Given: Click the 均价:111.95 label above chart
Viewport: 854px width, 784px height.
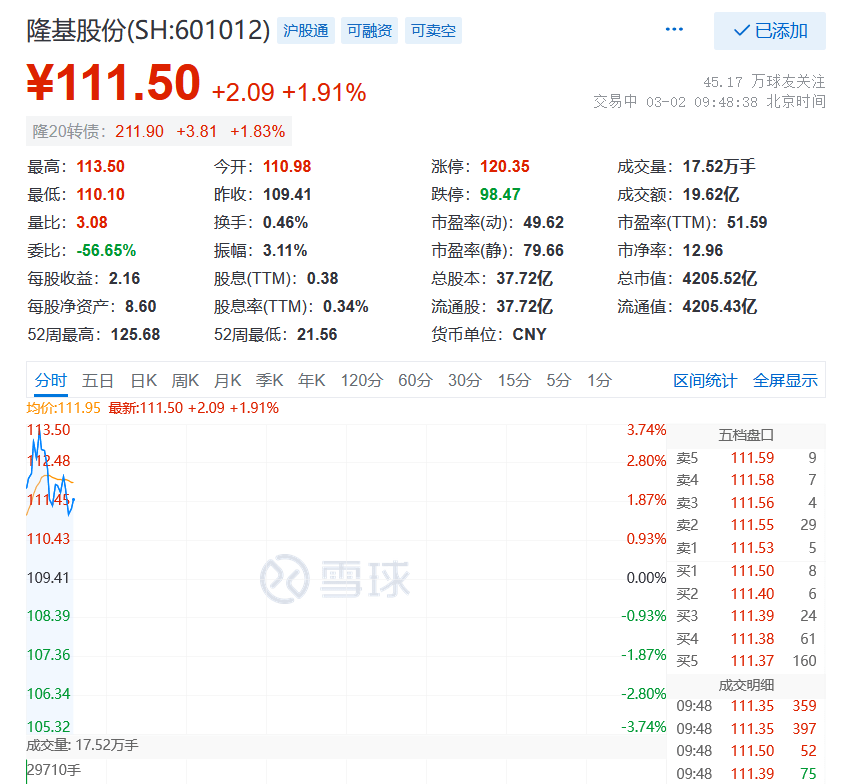Looking at the screenshot, I should tap(64, 408).
